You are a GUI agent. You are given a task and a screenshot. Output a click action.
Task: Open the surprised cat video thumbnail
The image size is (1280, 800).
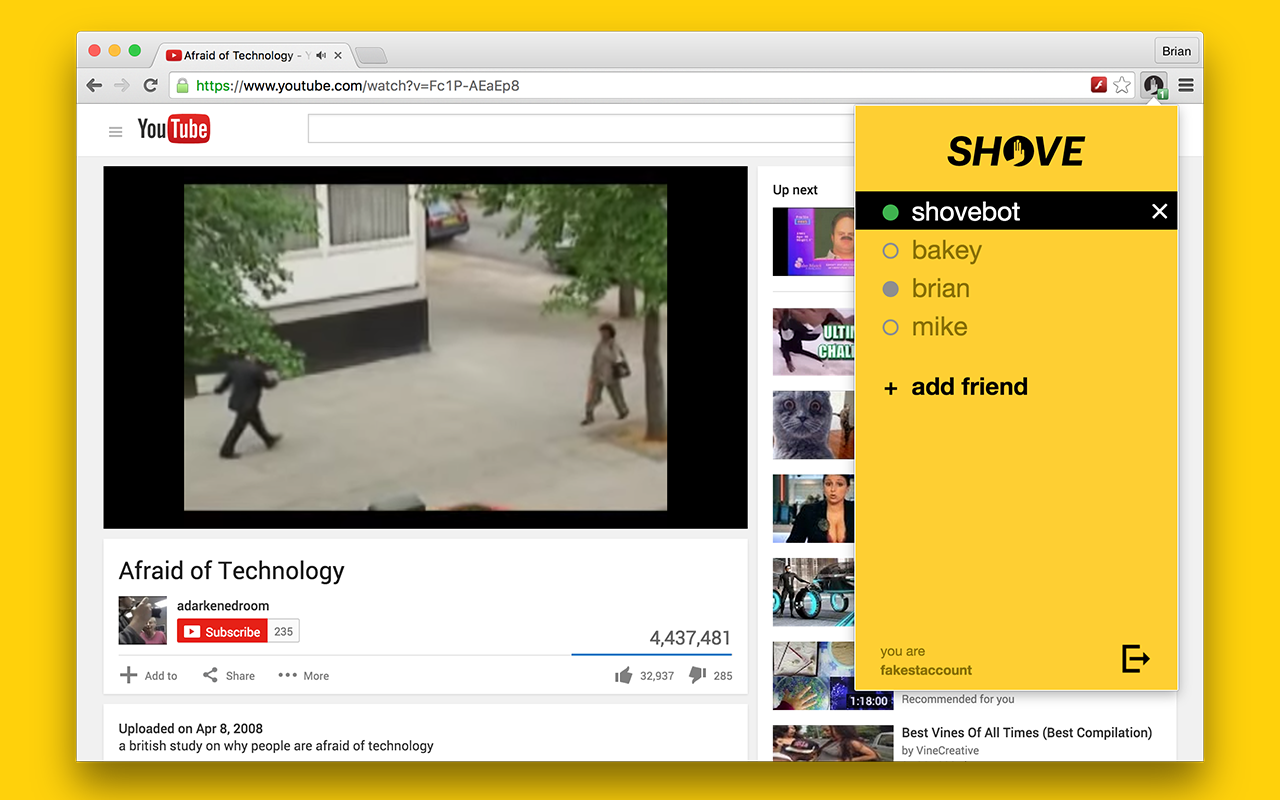coord(814,425)
